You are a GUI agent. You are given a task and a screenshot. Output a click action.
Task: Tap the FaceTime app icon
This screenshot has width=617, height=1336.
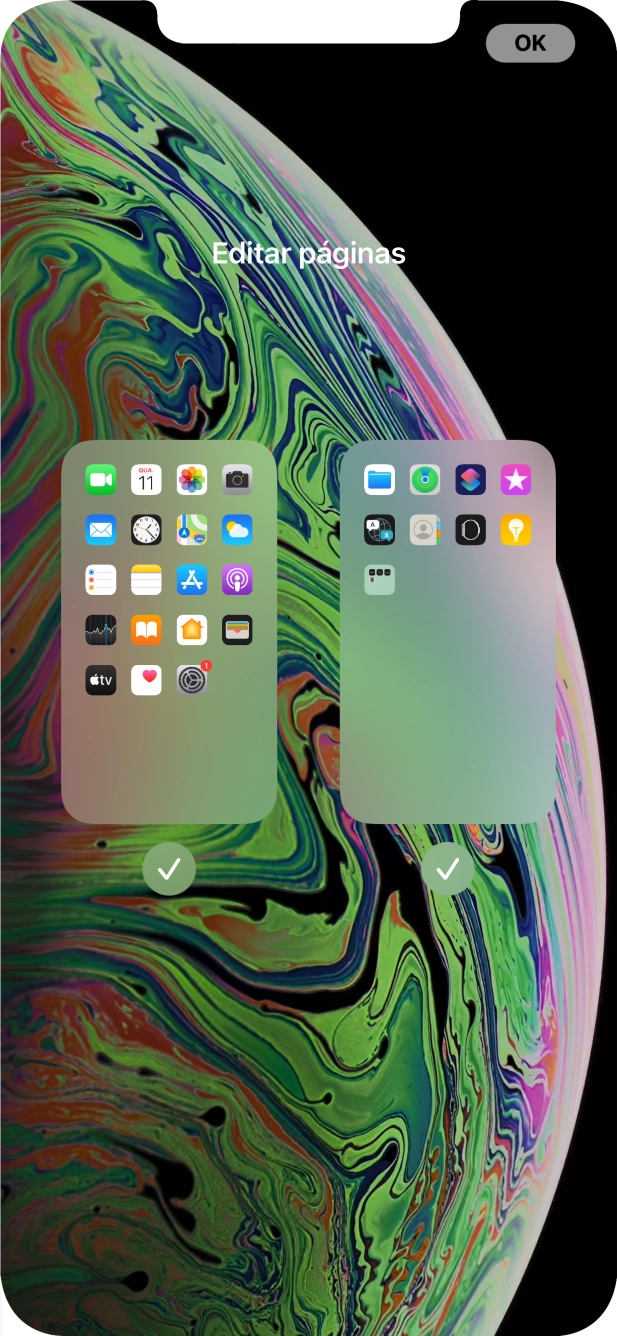(x=101, y=480)
